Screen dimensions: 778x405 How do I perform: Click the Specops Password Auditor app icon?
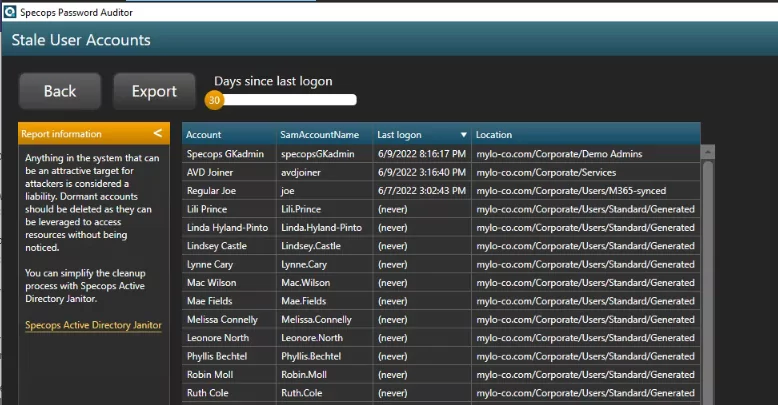(x=9, y=12)
